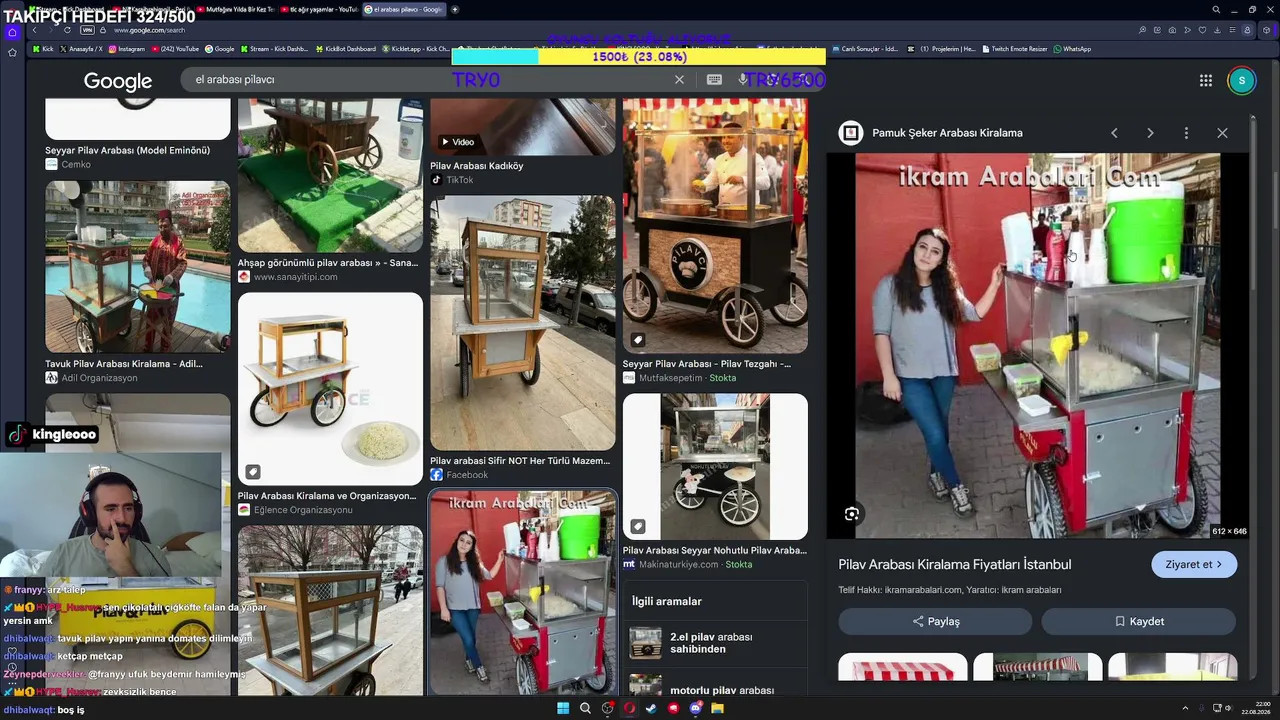
Task: Close the image preview panel
Action: coord(1222,133)
